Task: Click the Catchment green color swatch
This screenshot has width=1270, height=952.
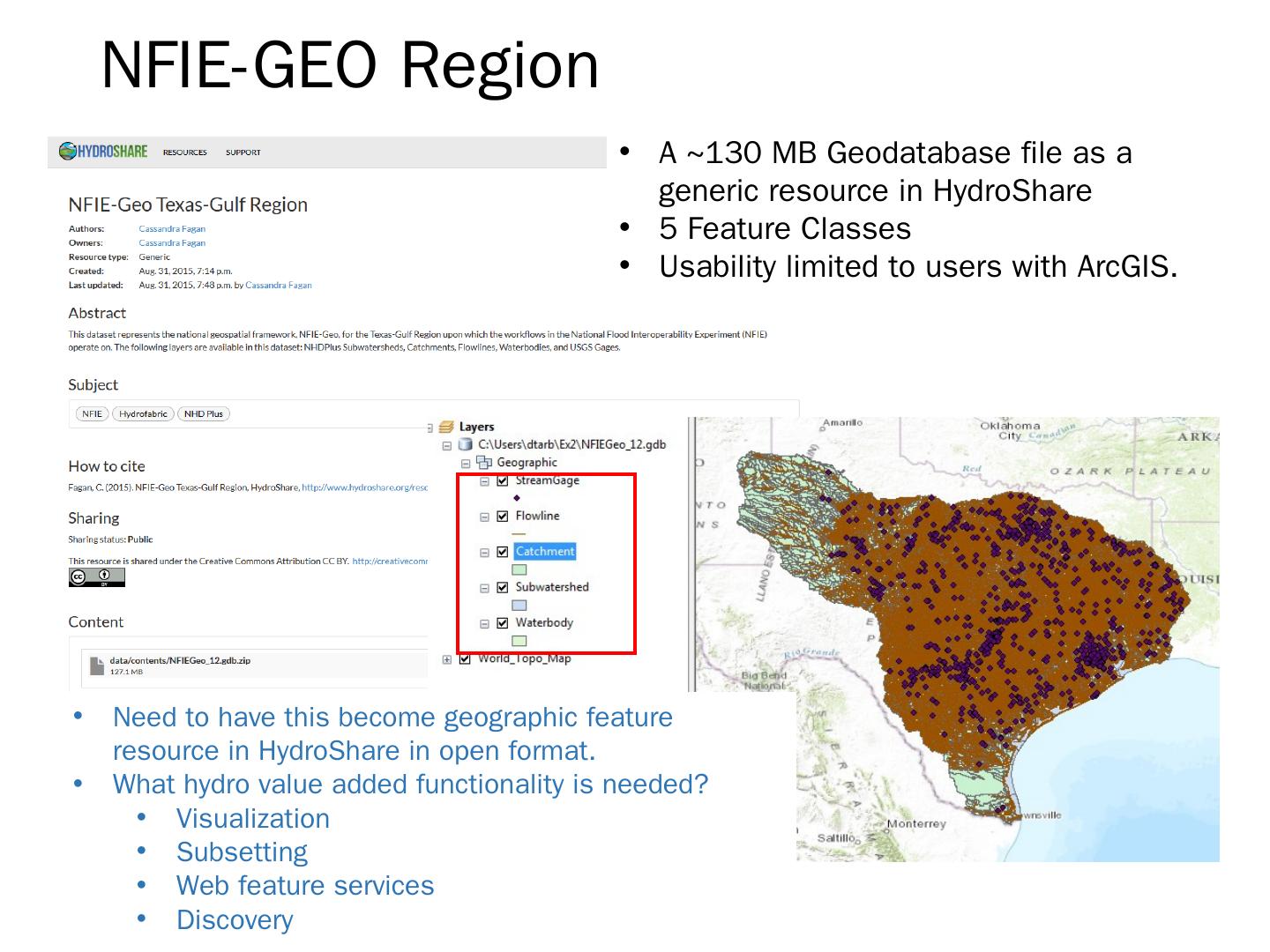Action: coord(519,569)
